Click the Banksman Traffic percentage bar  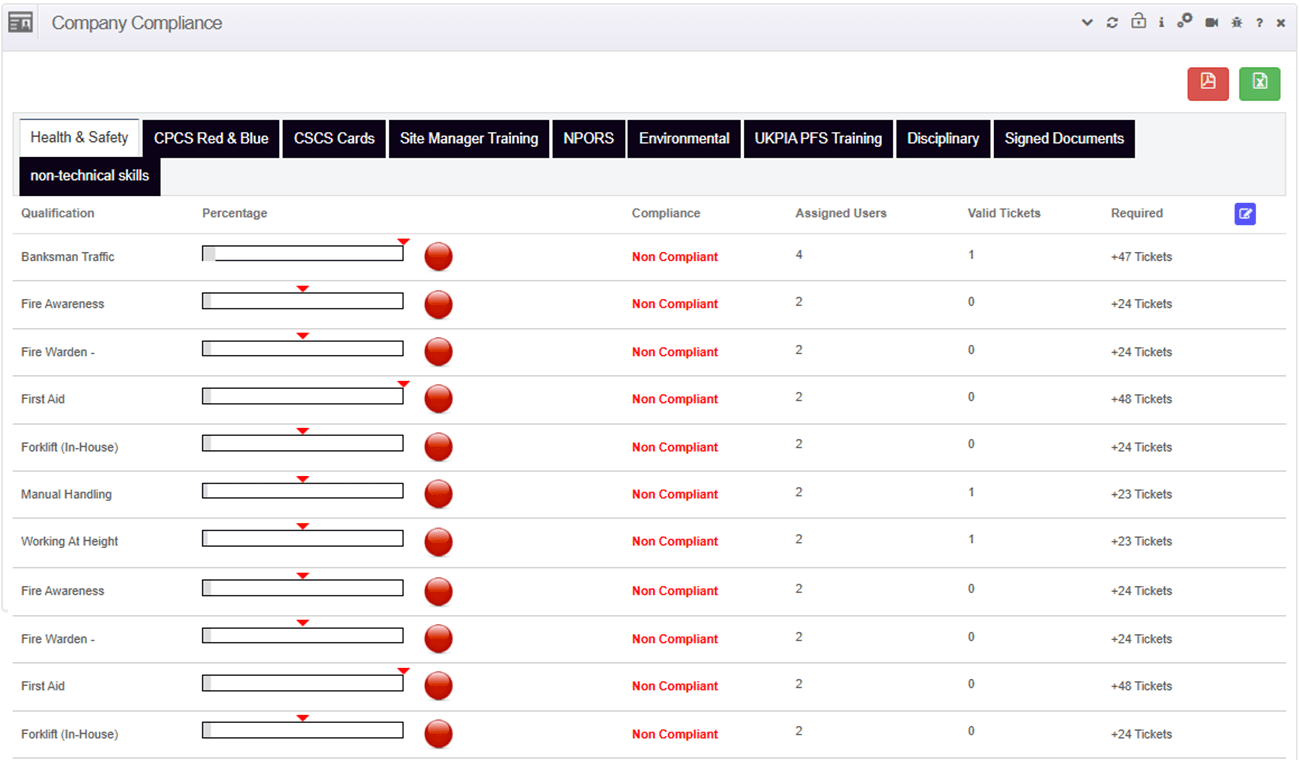pyautogui.click(x=302, y=254)
